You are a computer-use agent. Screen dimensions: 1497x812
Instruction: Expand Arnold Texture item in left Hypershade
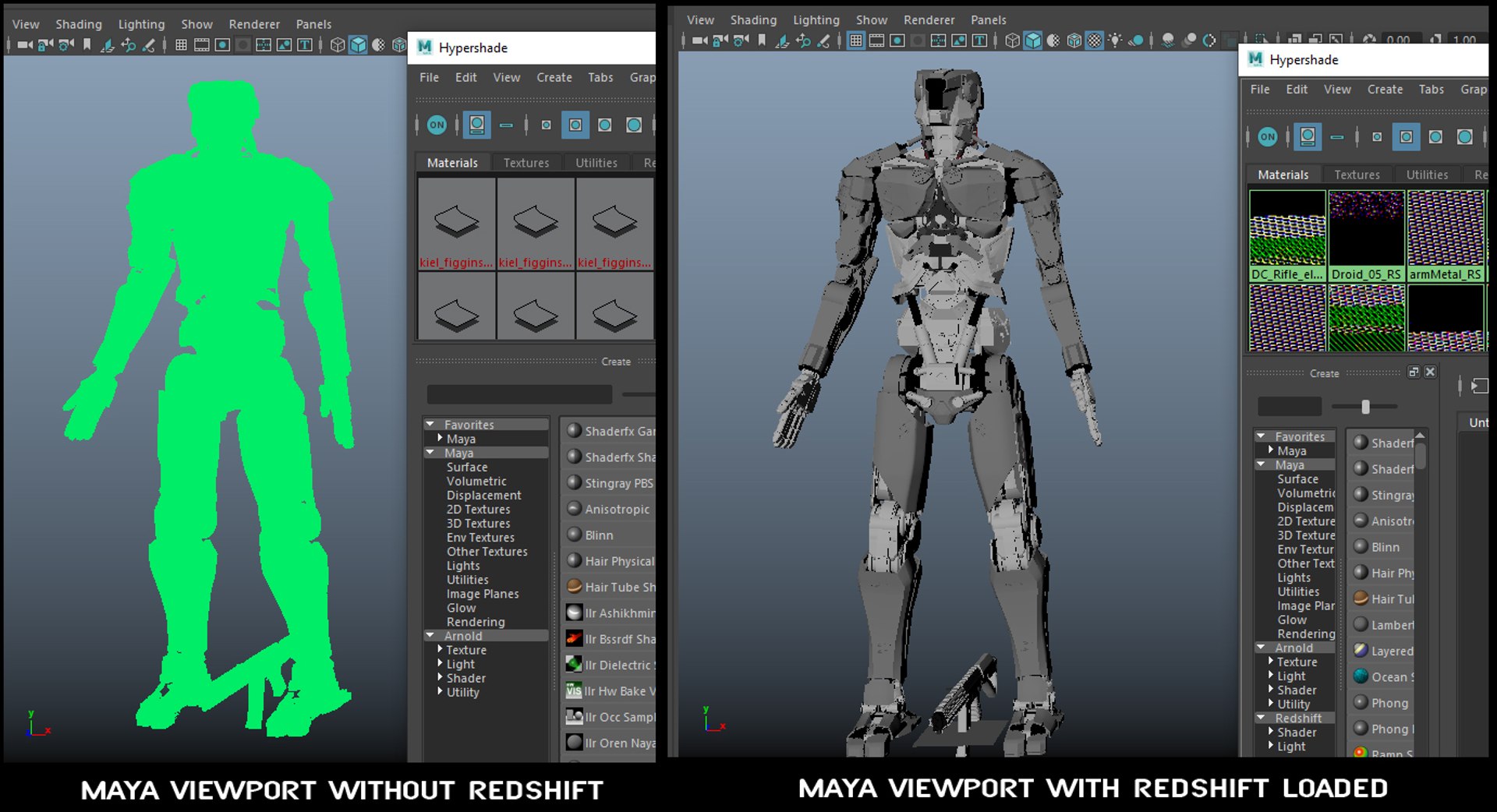tap(441, 649)
